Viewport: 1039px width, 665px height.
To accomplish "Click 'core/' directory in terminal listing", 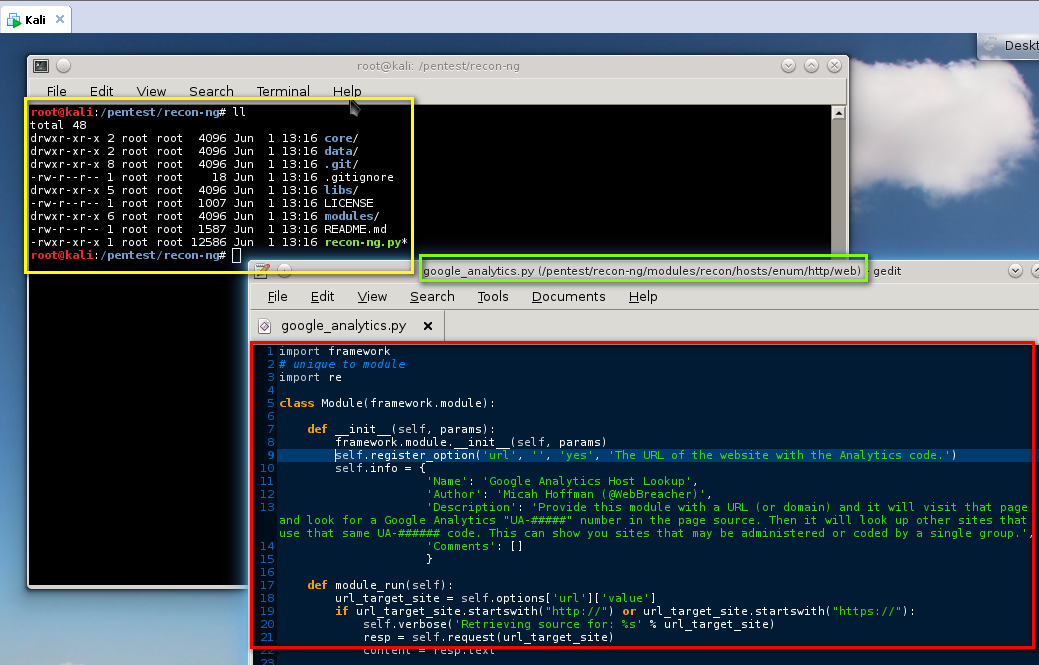I will [341, 138].
